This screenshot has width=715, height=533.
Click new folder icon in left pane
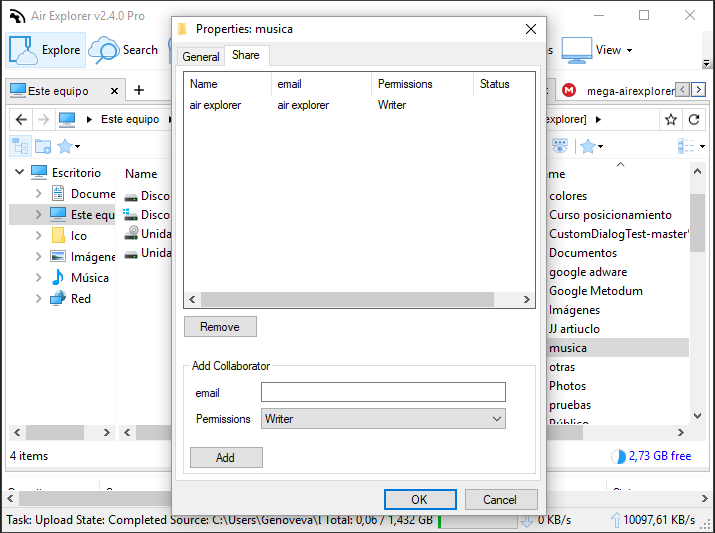(x=43, y=146)
